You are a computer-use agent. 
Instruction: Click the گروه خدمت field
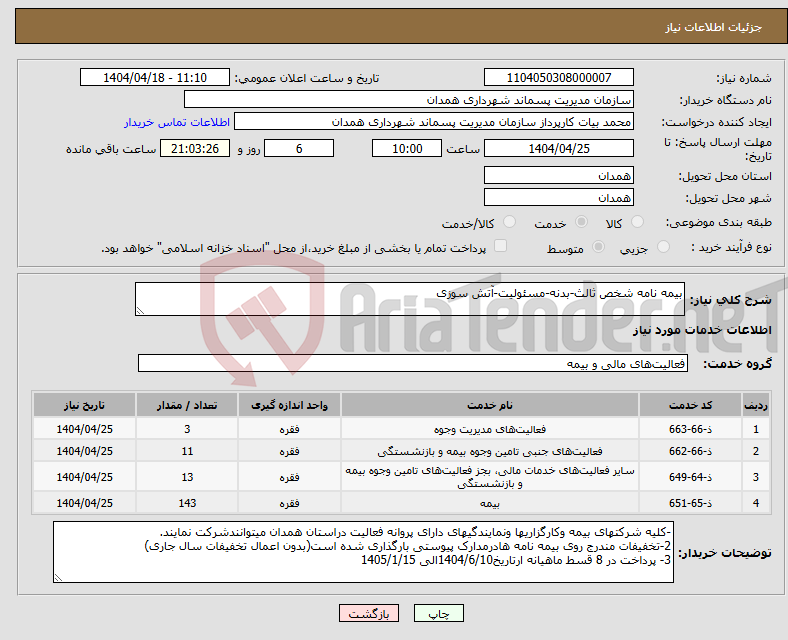(x=413, y=363)
